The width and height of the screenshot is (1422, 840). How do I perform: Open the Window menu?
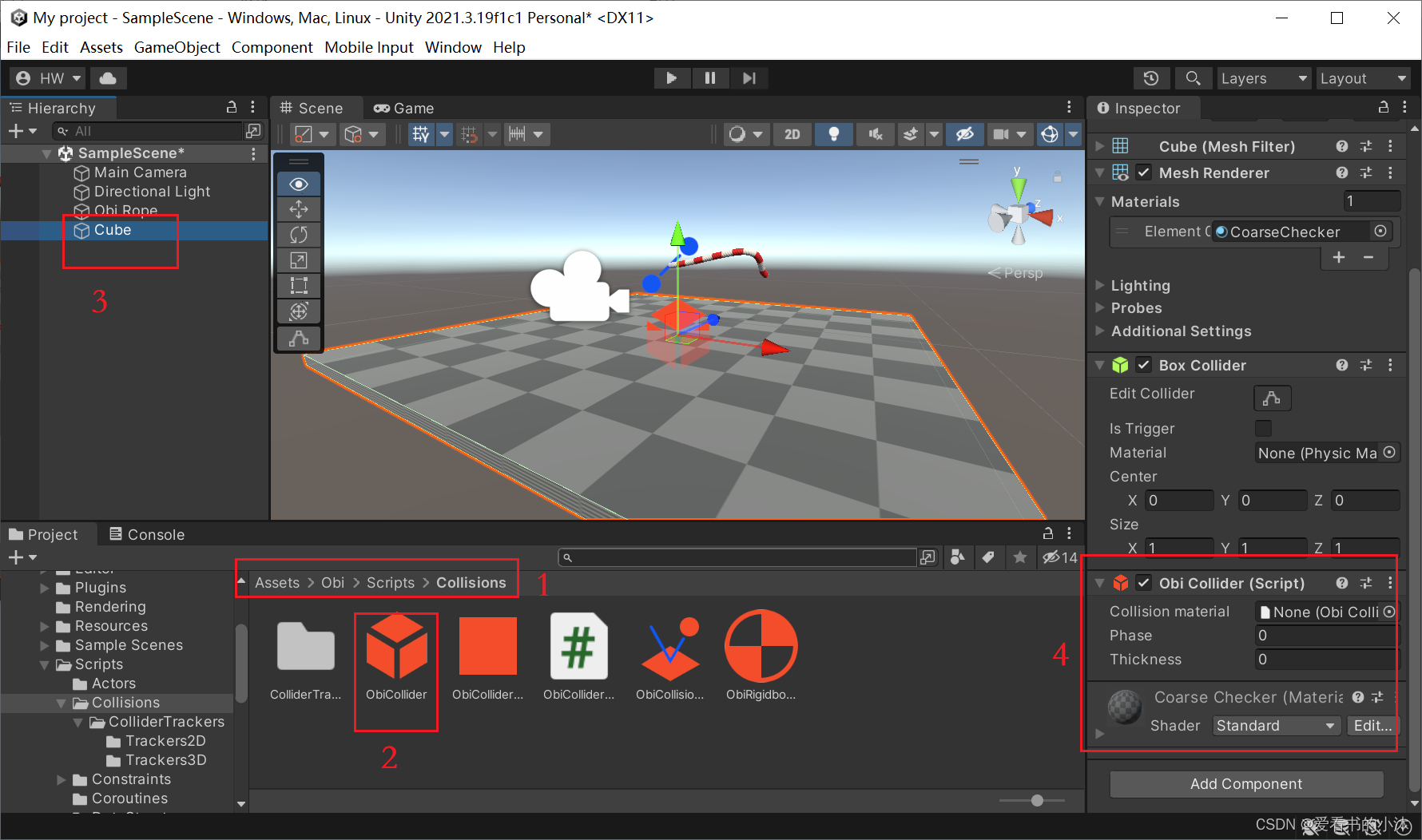click(453, 47)
